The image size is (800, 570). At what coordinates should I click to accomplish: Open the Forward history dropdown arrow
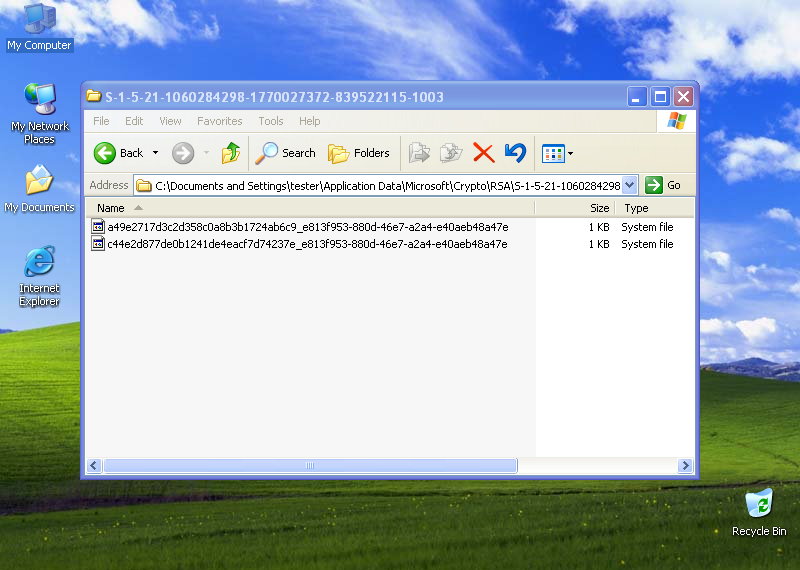[206, 153]
